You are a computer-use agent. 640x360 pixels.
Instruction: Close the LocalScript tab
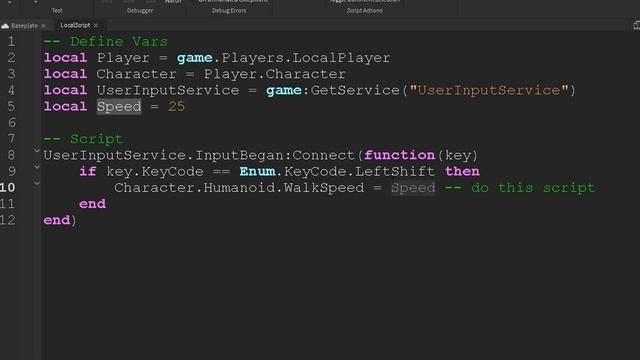(96, 25)
